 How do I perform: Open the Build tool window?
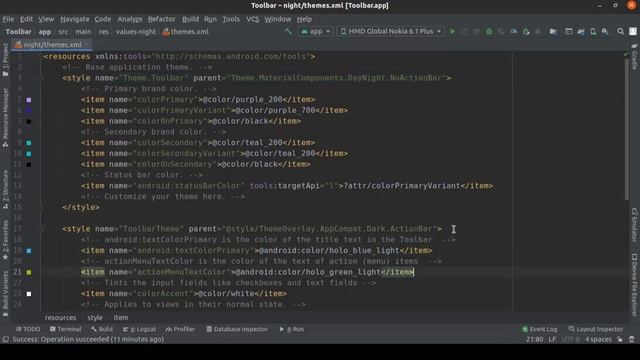102,329
